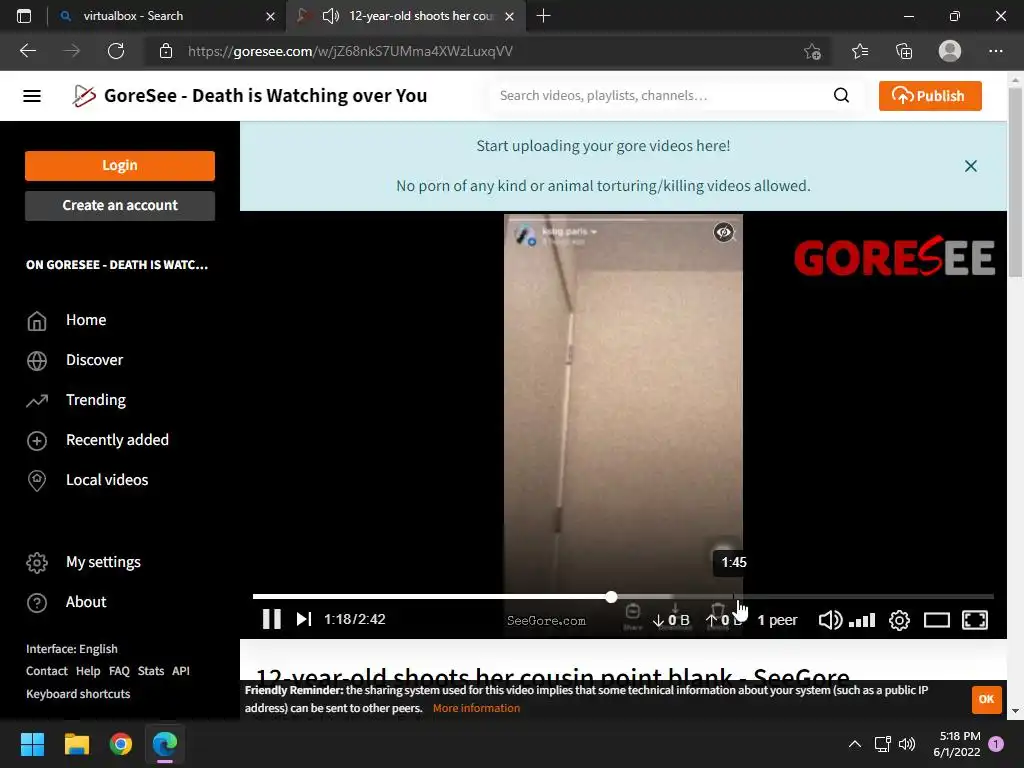Click the GoreSee logo icon in header
The width and height of the screenshot is (1024, 768).
84,96
